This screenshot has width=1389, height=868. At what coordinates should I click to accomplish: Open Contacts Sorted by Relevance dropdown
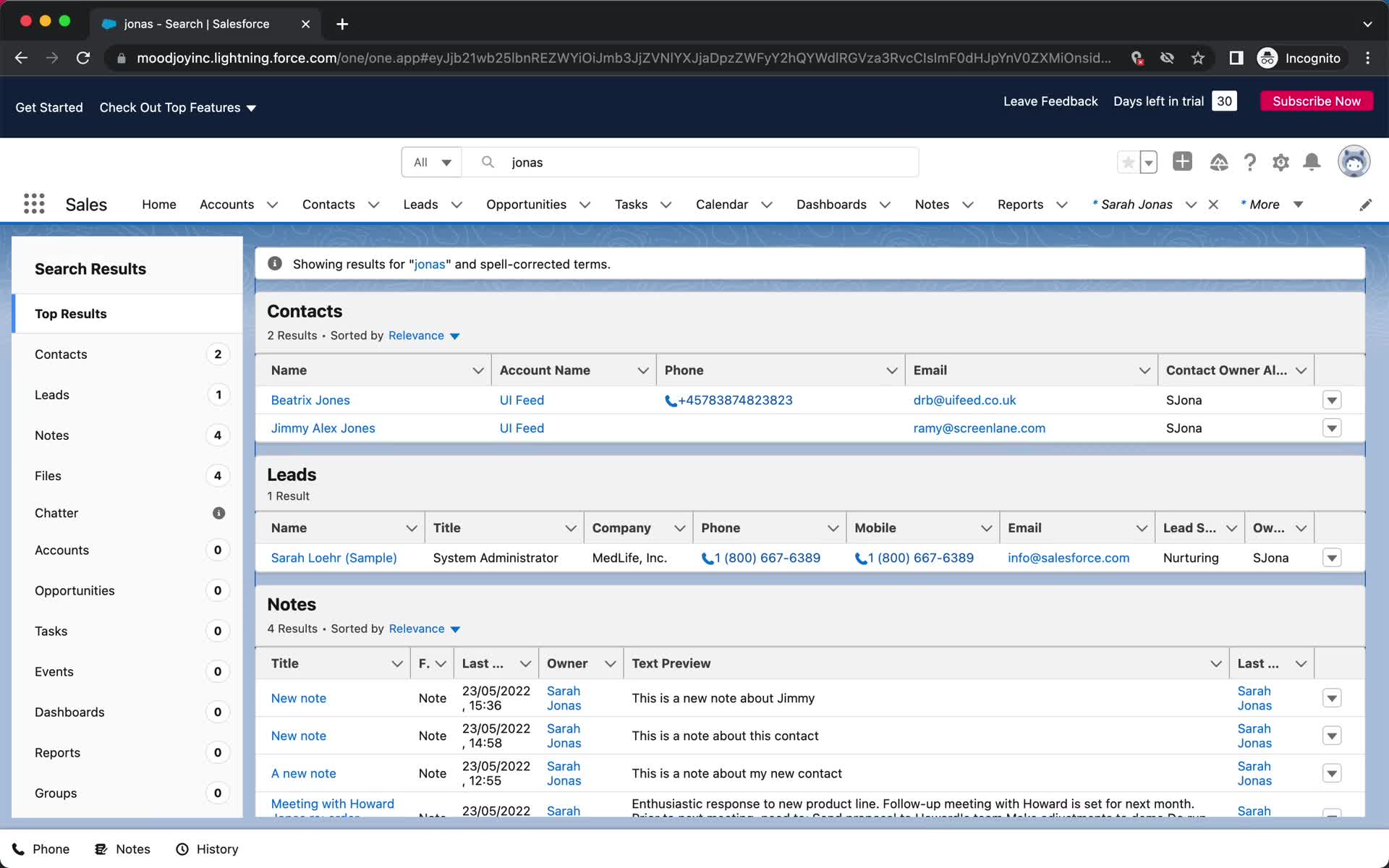(424, 336)
